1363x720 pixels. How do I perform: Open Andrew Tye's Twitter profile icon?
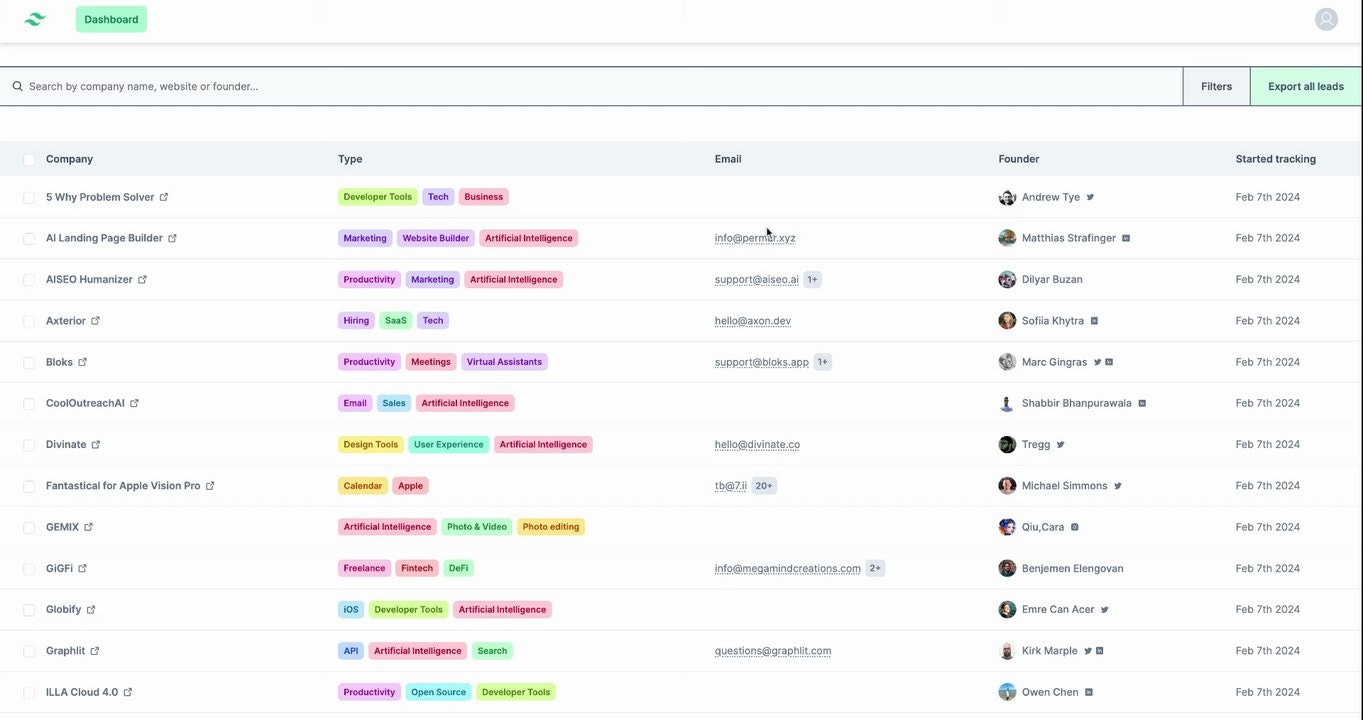coord(1090,198)
